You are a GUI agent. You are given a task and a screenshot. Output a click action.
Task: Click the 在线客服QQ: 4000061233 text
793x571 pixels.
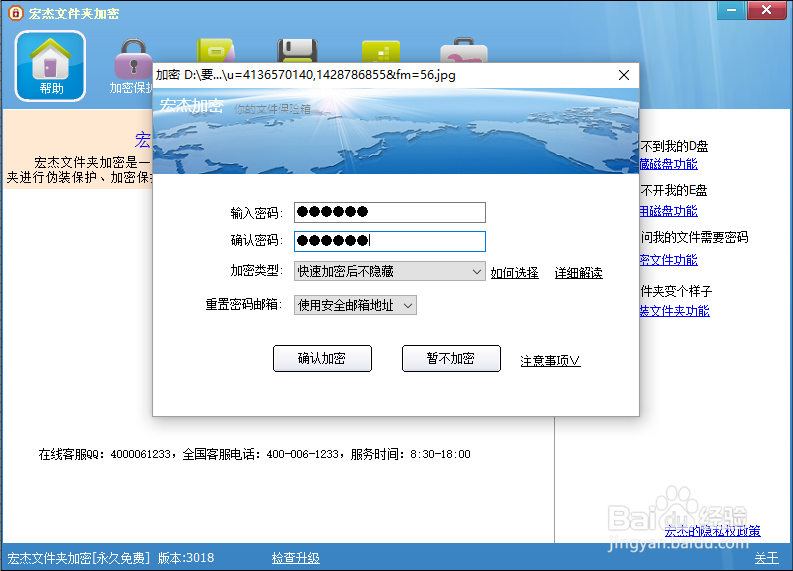[105, 454]
